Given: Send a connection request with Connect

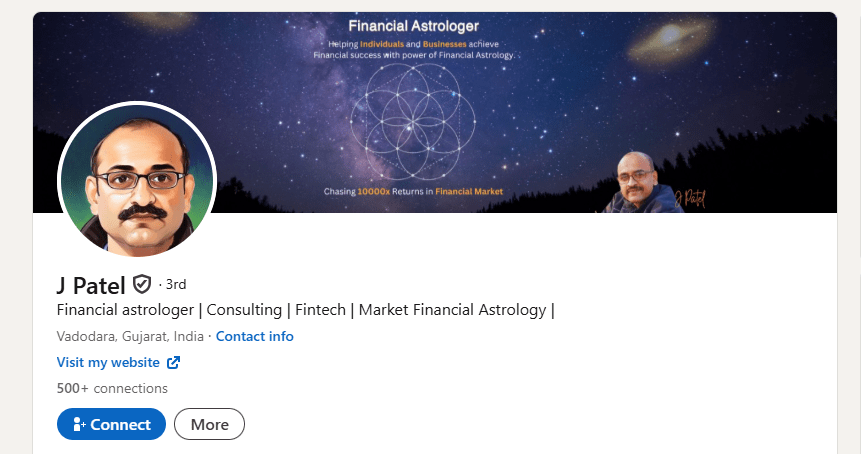Looking at the screenshot, I should [111, 424].
